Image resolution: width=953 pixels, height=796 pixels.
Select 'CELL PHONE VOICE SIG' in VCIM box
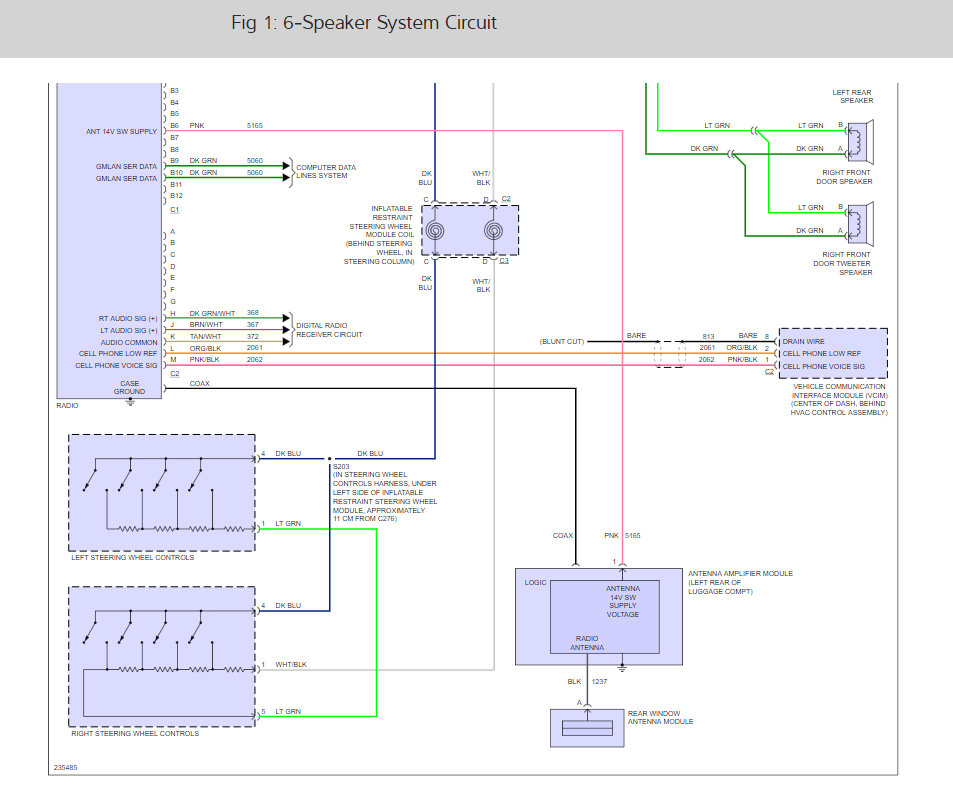pos(824,366)
